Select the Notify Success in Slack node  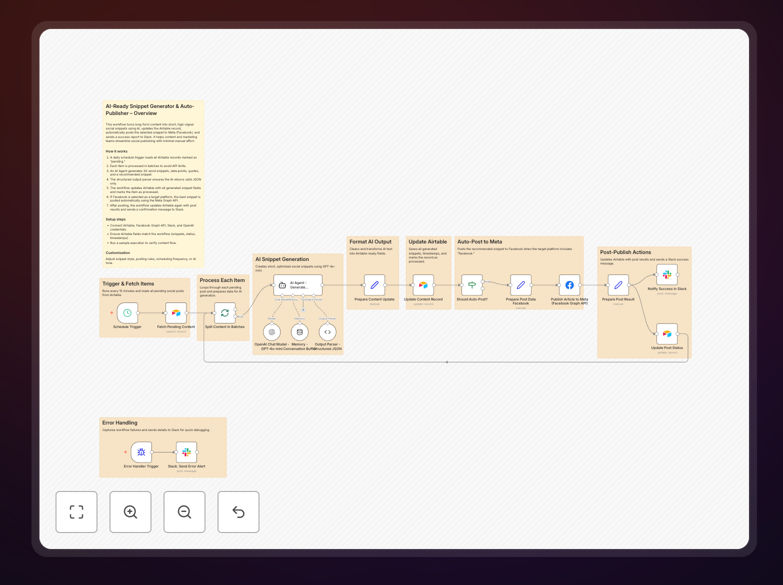(667, 275)
